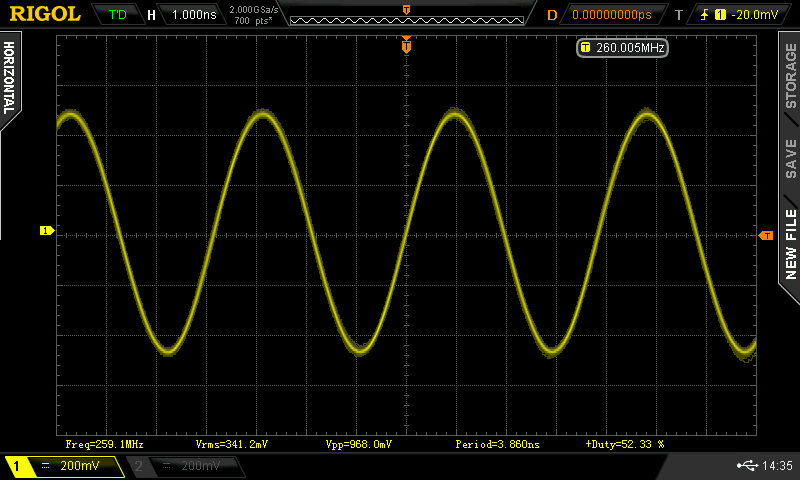The height and width of the screenshot is (480, 800).
Task: Enable channel 2 200mV label
Action: click(x=185, y=466)
